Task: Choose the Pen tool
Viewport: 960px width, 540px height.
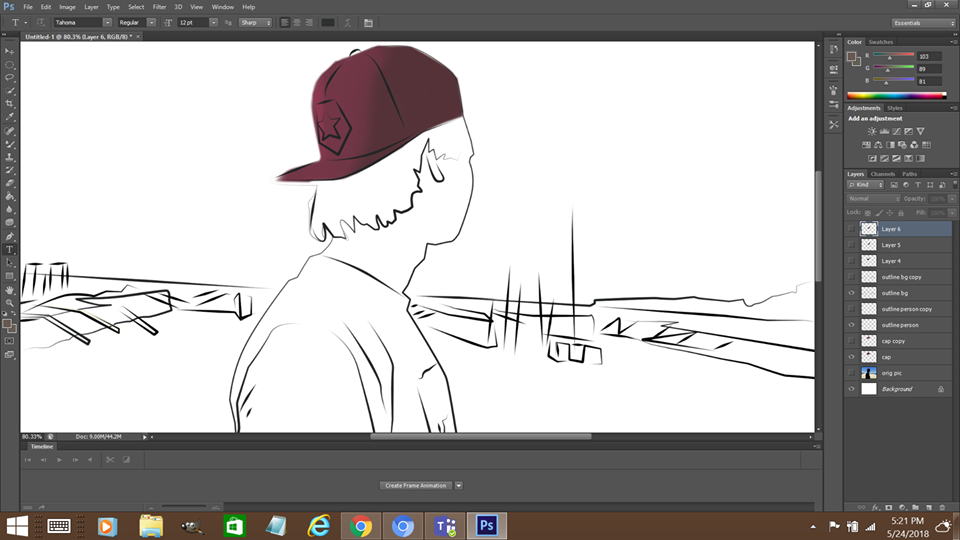Action: click(x=9, y=236)
